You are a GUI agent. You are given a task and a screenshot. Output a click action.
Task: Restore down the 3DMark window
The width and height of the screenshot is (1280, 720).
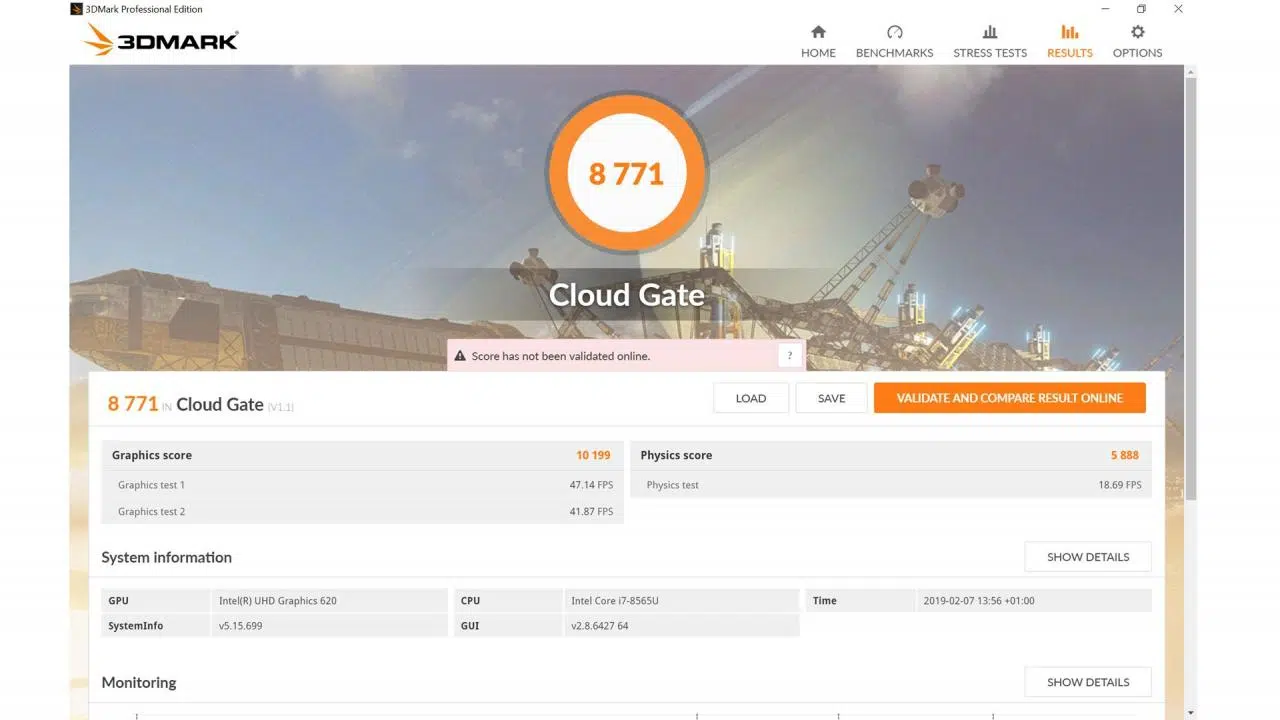point(1141,9)
